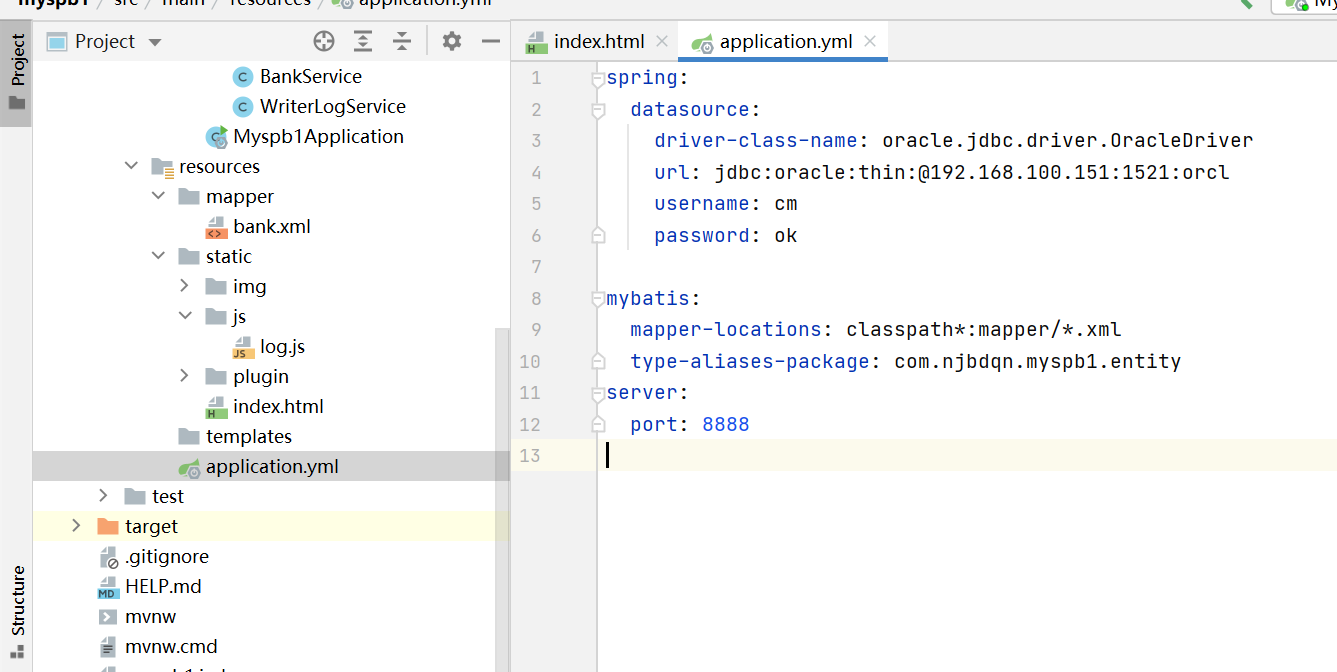Select log.js file
Screen dimensions: 1337x672
[x=283, y=346]
